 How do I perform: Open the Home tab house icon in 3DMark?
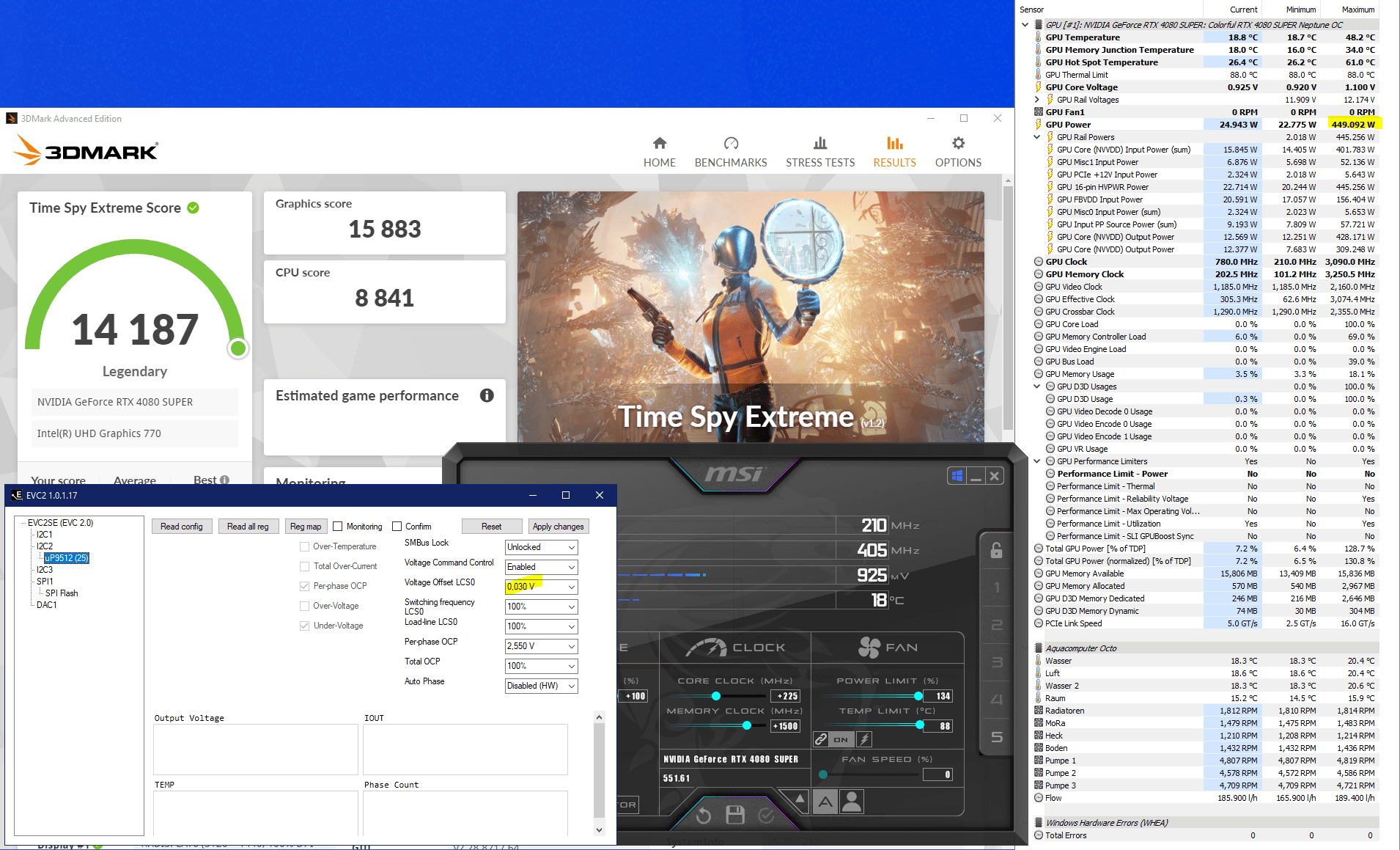tap(660, 143)
